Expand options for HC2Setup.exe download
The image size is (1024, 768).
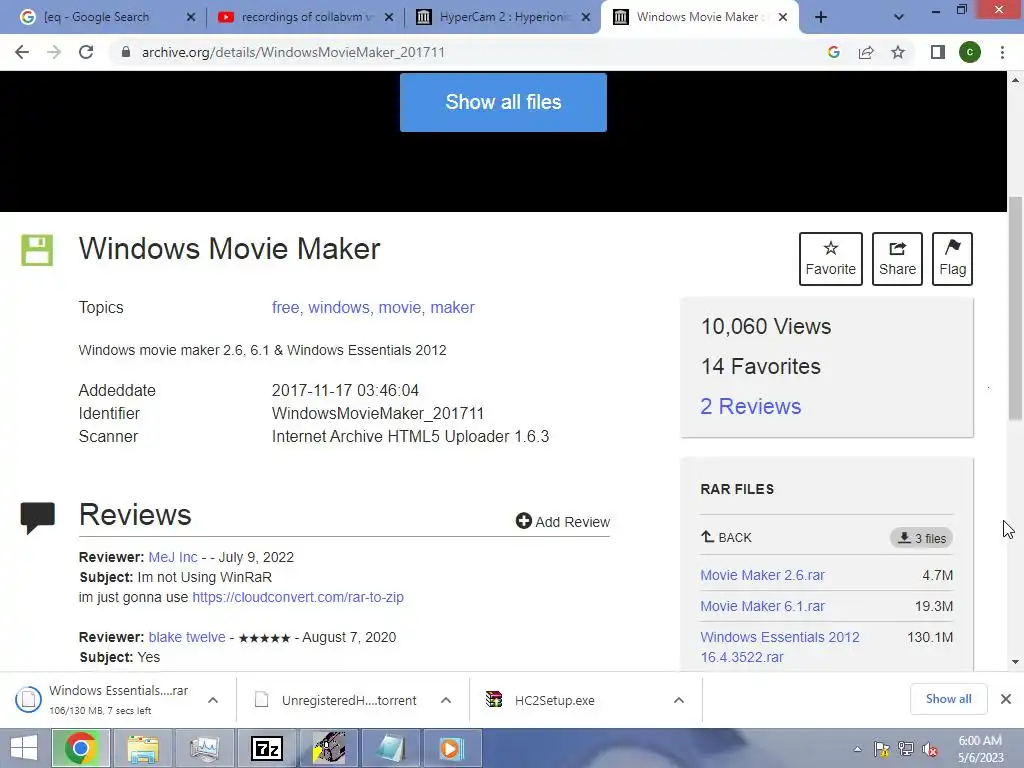(679, 700)
